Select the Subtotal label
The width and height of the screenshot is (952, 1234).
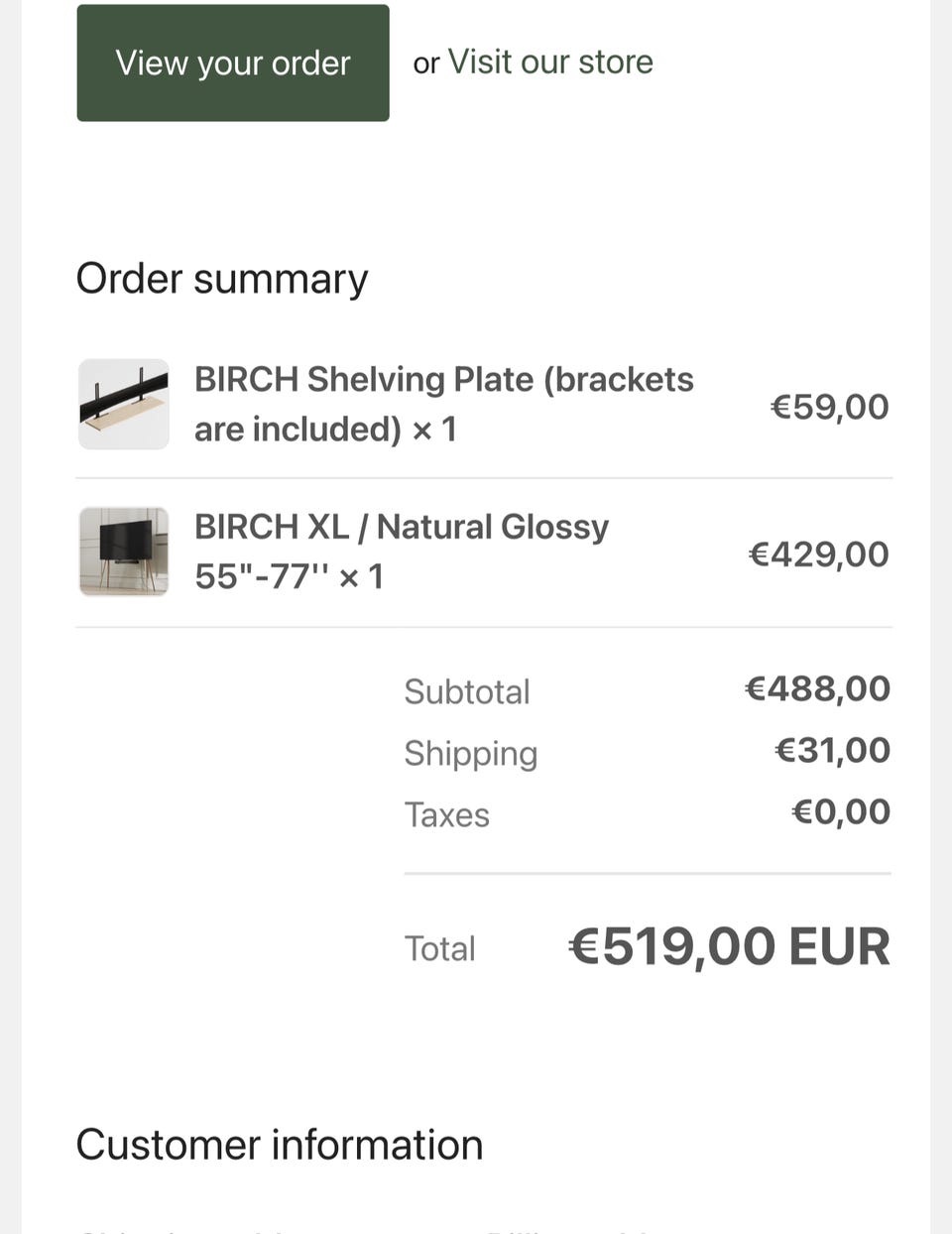pyautogui.click(x=467, y=691)
